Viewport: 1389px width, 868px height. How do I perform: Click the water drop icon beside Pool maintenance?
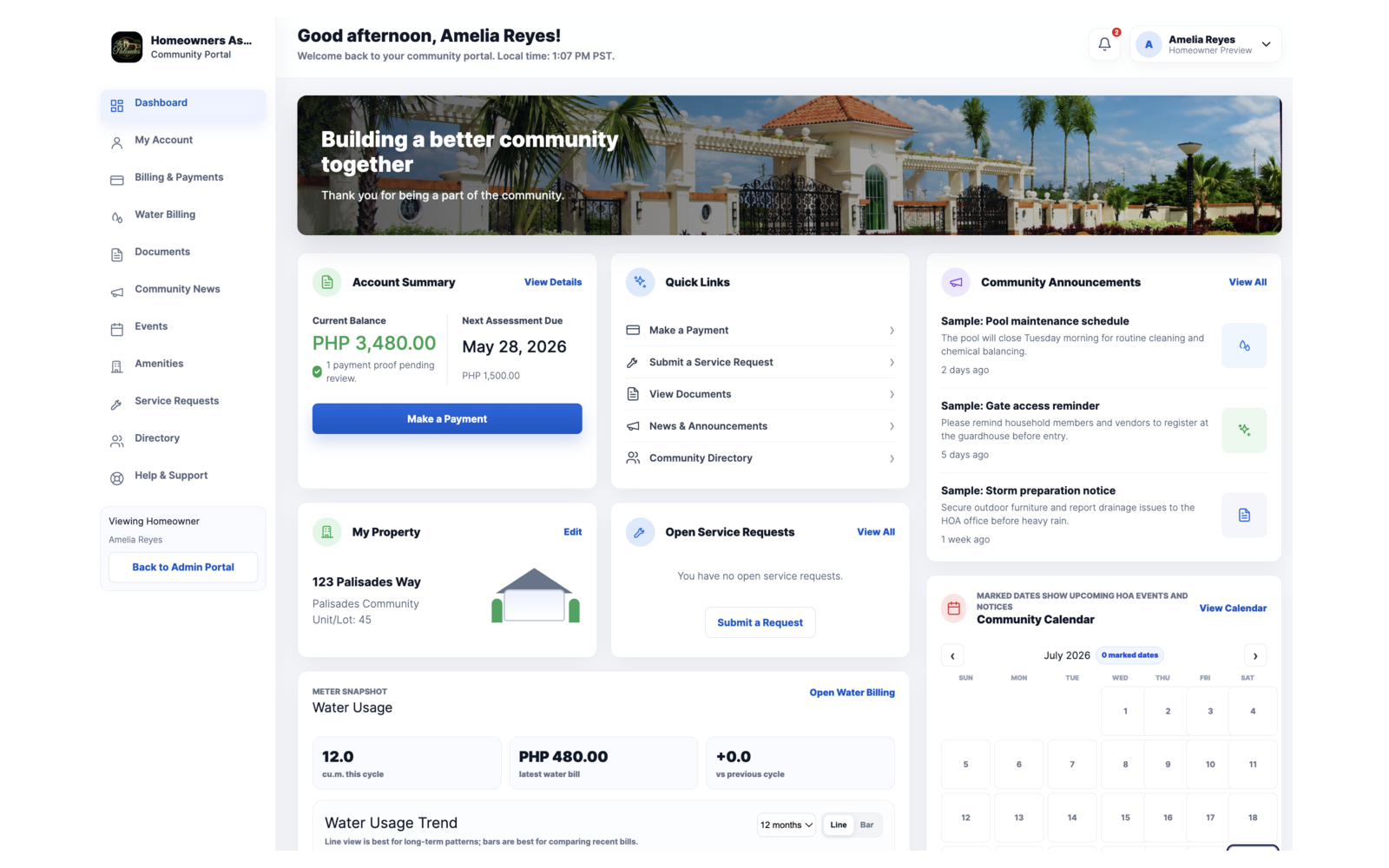[1244, 345]
